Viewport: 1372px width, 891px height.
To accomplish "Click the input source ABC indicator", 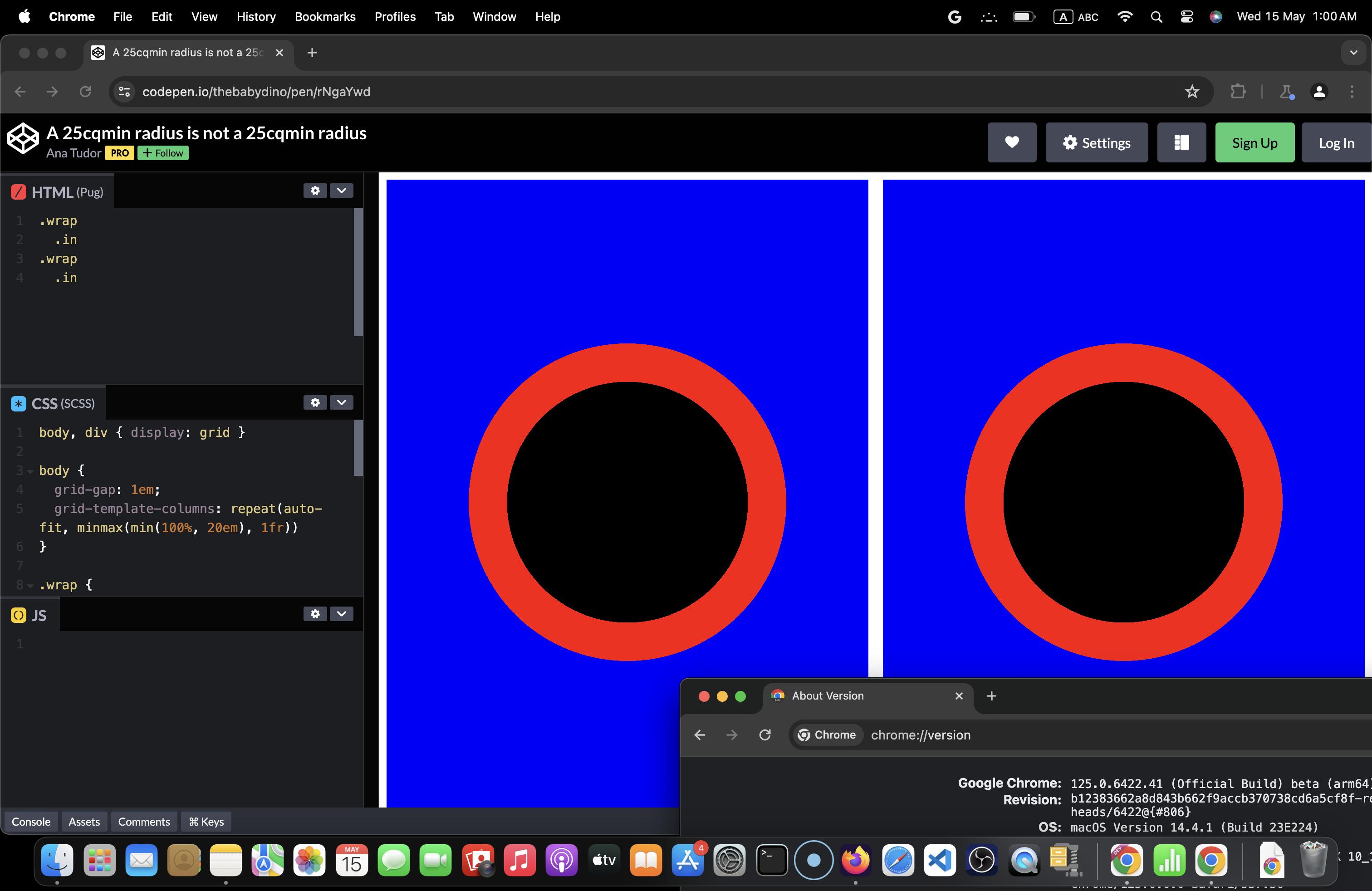I will point(1076,17).
